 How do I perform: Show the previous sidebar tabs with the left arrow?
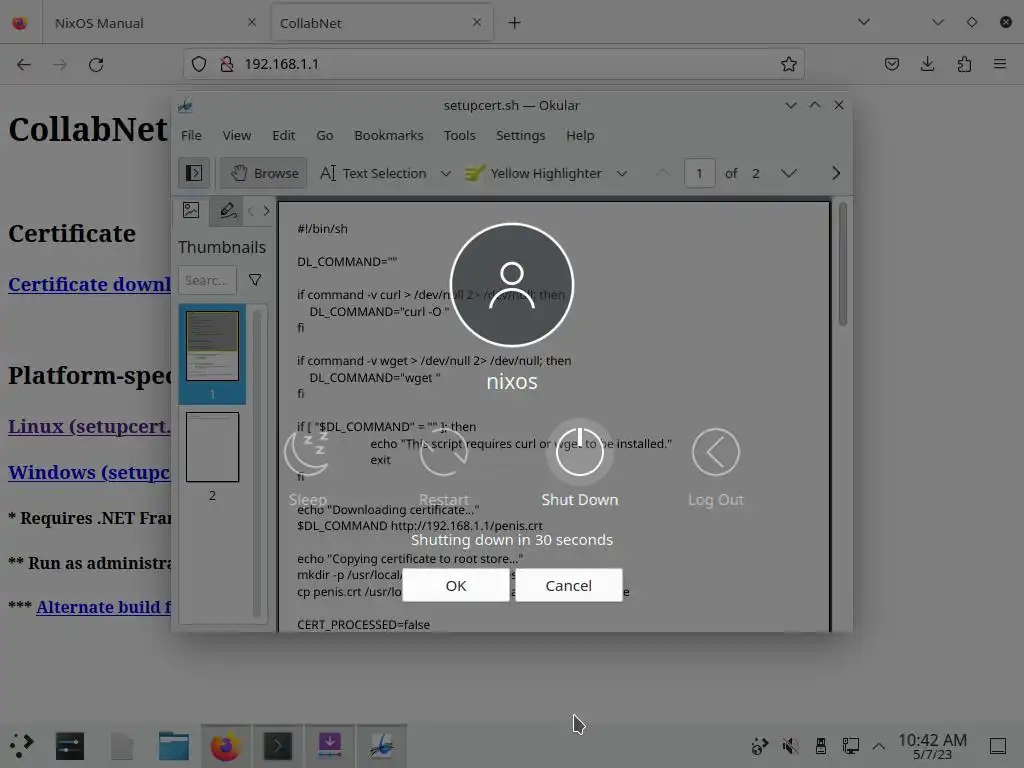(x=251, y=210)
